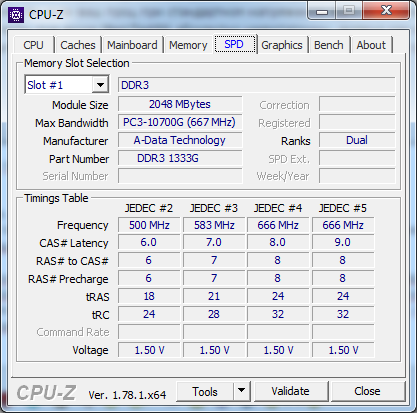Expand the Tools button dropdown arrow
The width and height of the screenshot is (417, 413).
click(x=242, y=390)
